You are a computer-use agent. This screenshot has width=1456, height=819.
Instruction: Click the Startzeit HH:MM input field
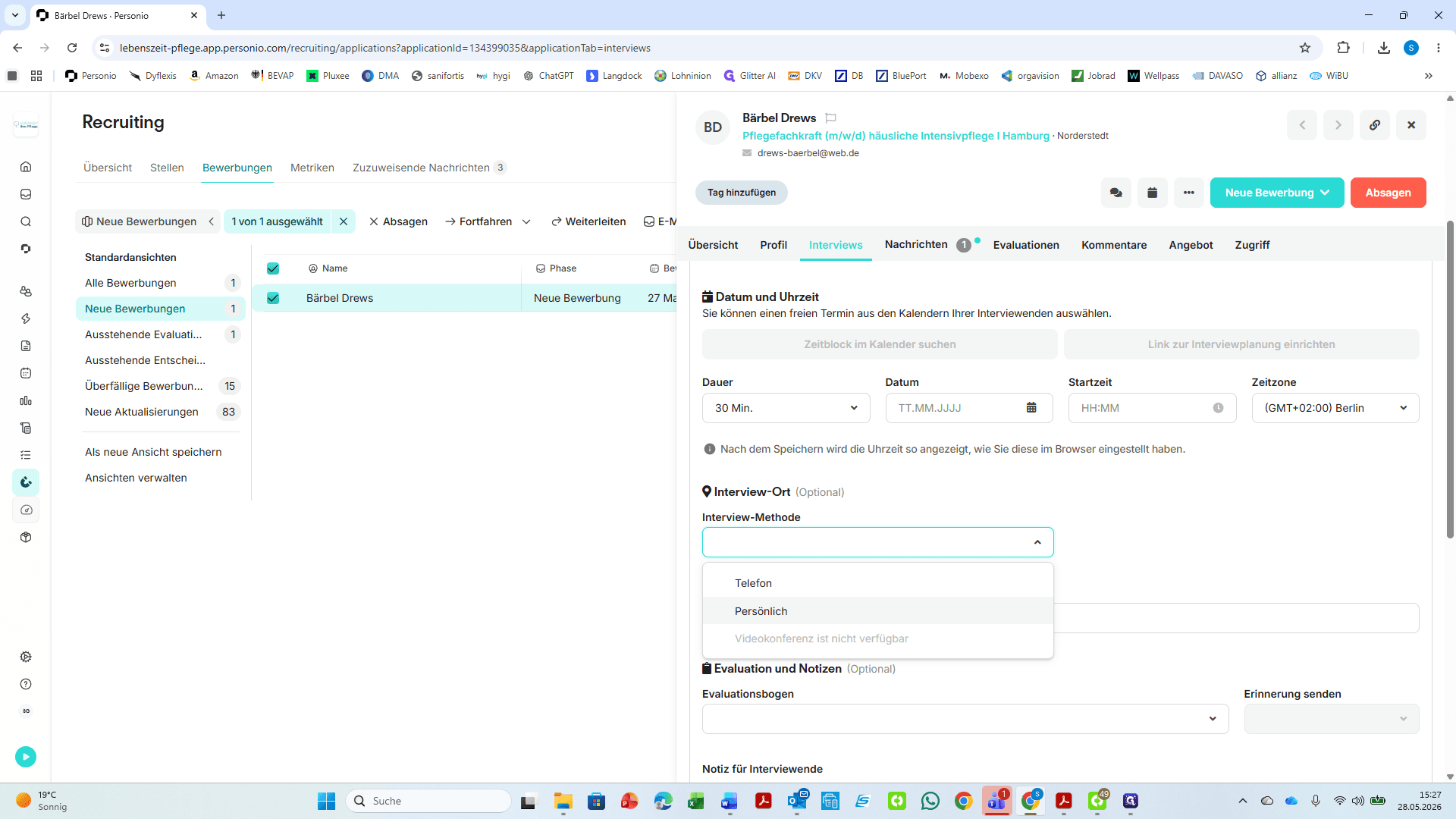tap(1152, 408)
